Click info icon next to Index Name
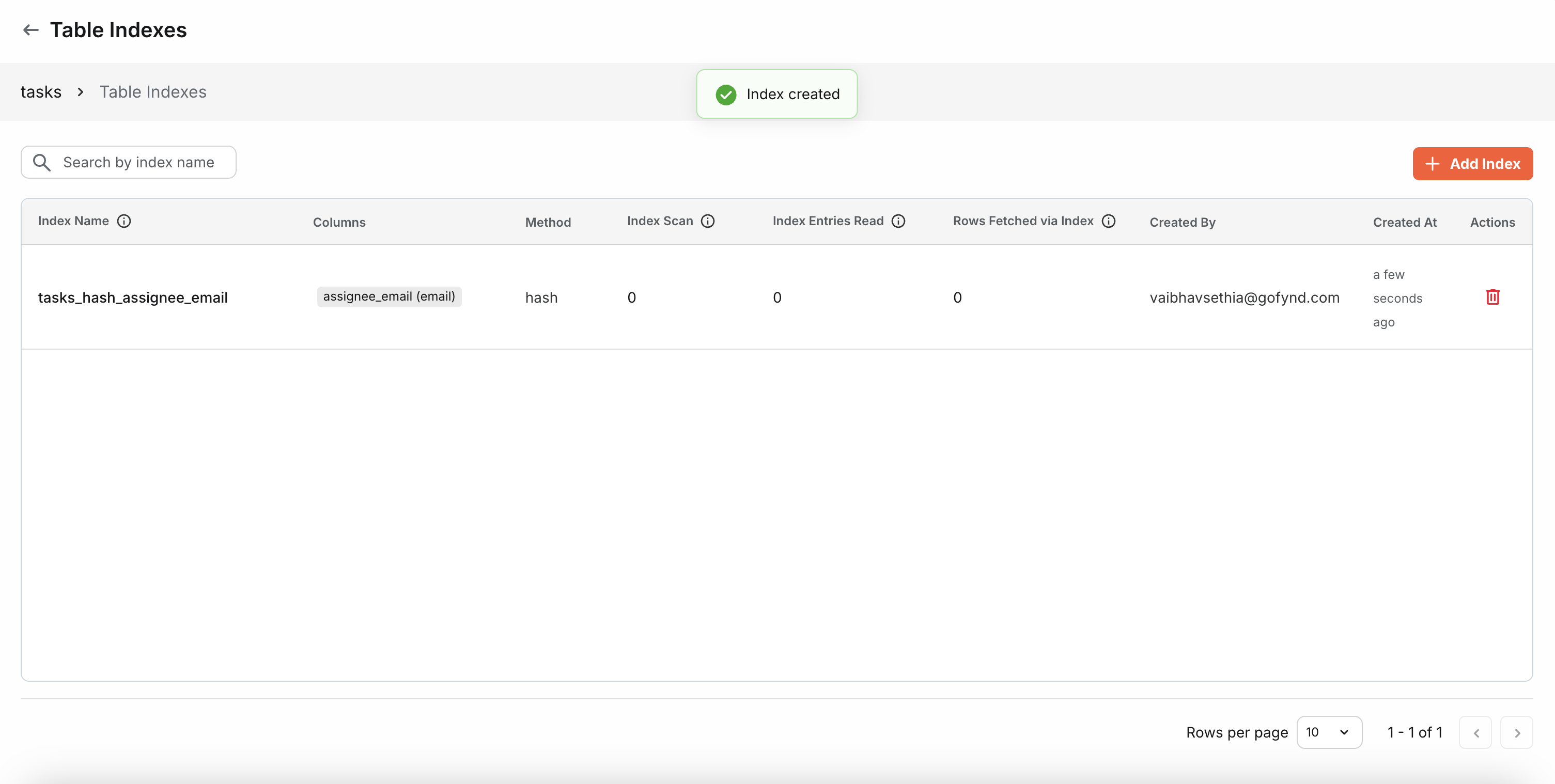The width and height of the screenshot is (1555, 784). pos(124,221)
